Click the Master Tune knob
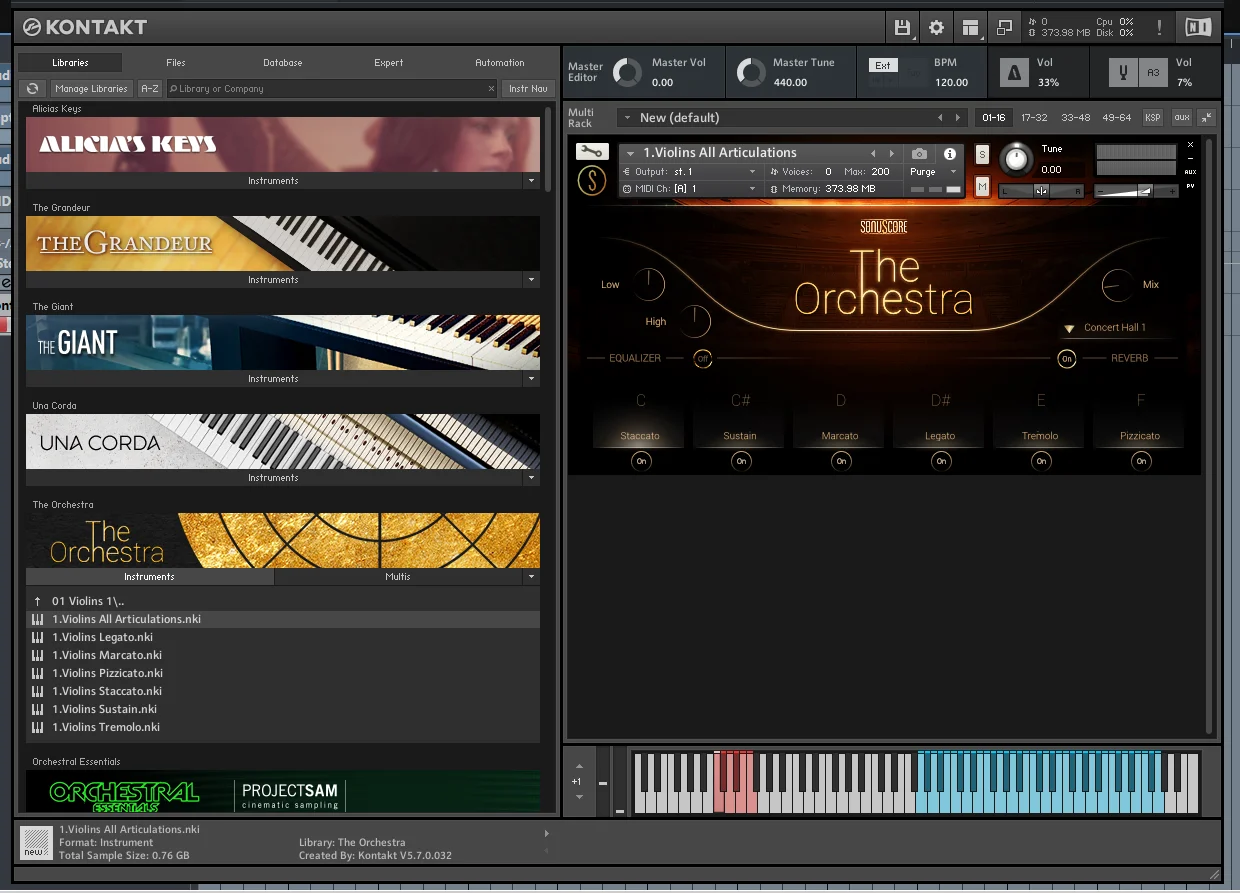The width and height of the screenshot is (1240, 893). tap(751, 73)
